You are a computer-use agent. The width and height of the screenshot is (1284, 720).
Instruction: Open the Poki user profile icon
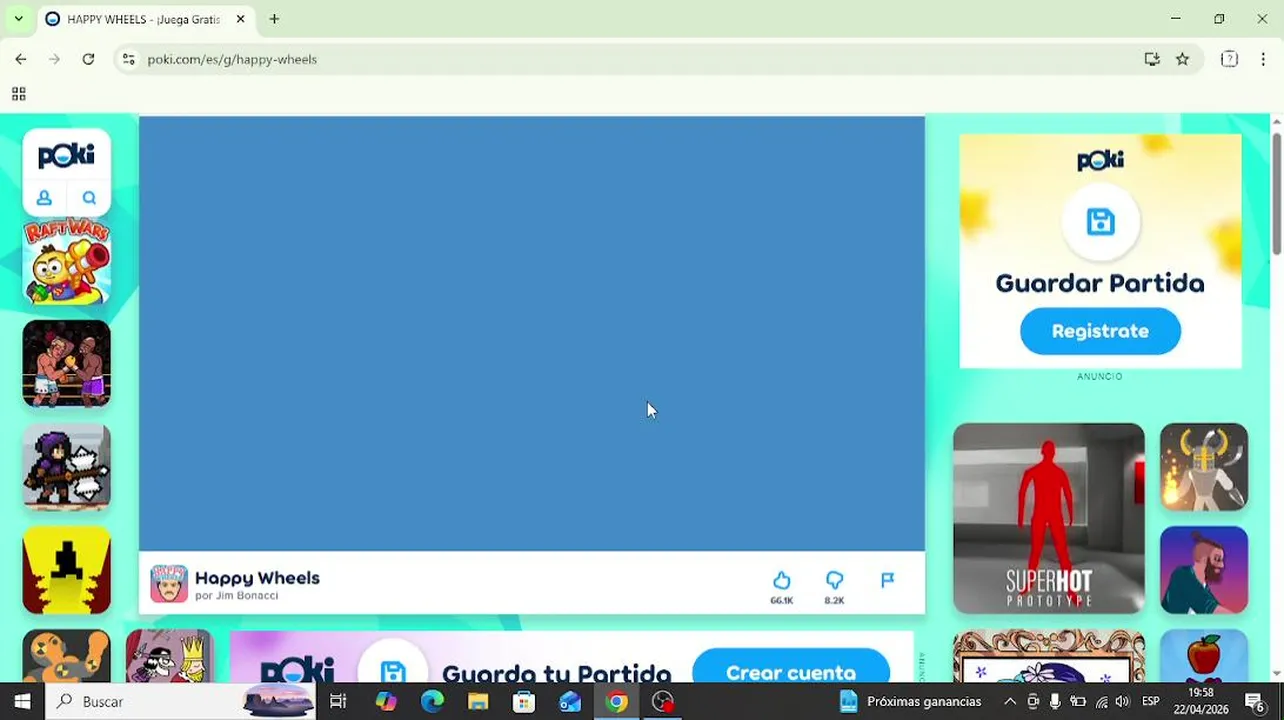coord(44,198)
